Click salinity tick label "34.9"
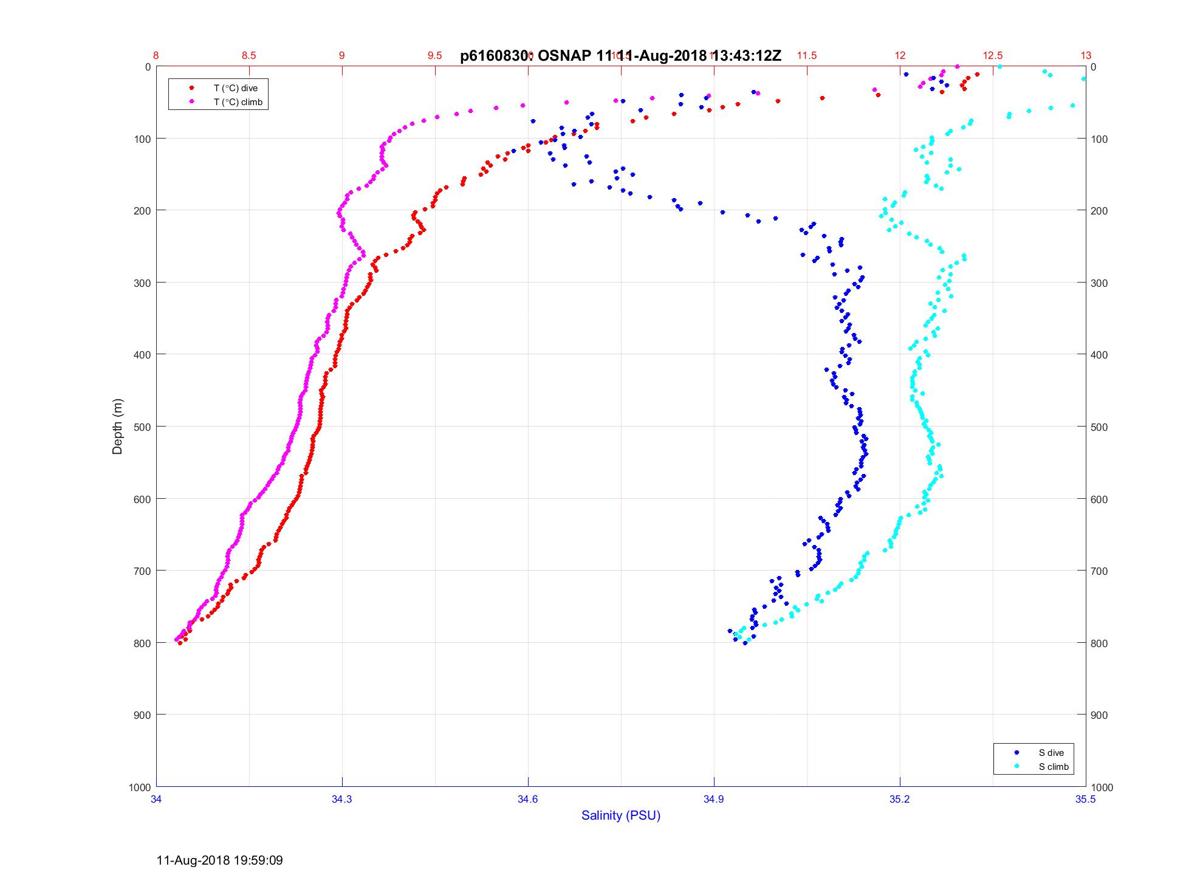 tap(714, 799)
